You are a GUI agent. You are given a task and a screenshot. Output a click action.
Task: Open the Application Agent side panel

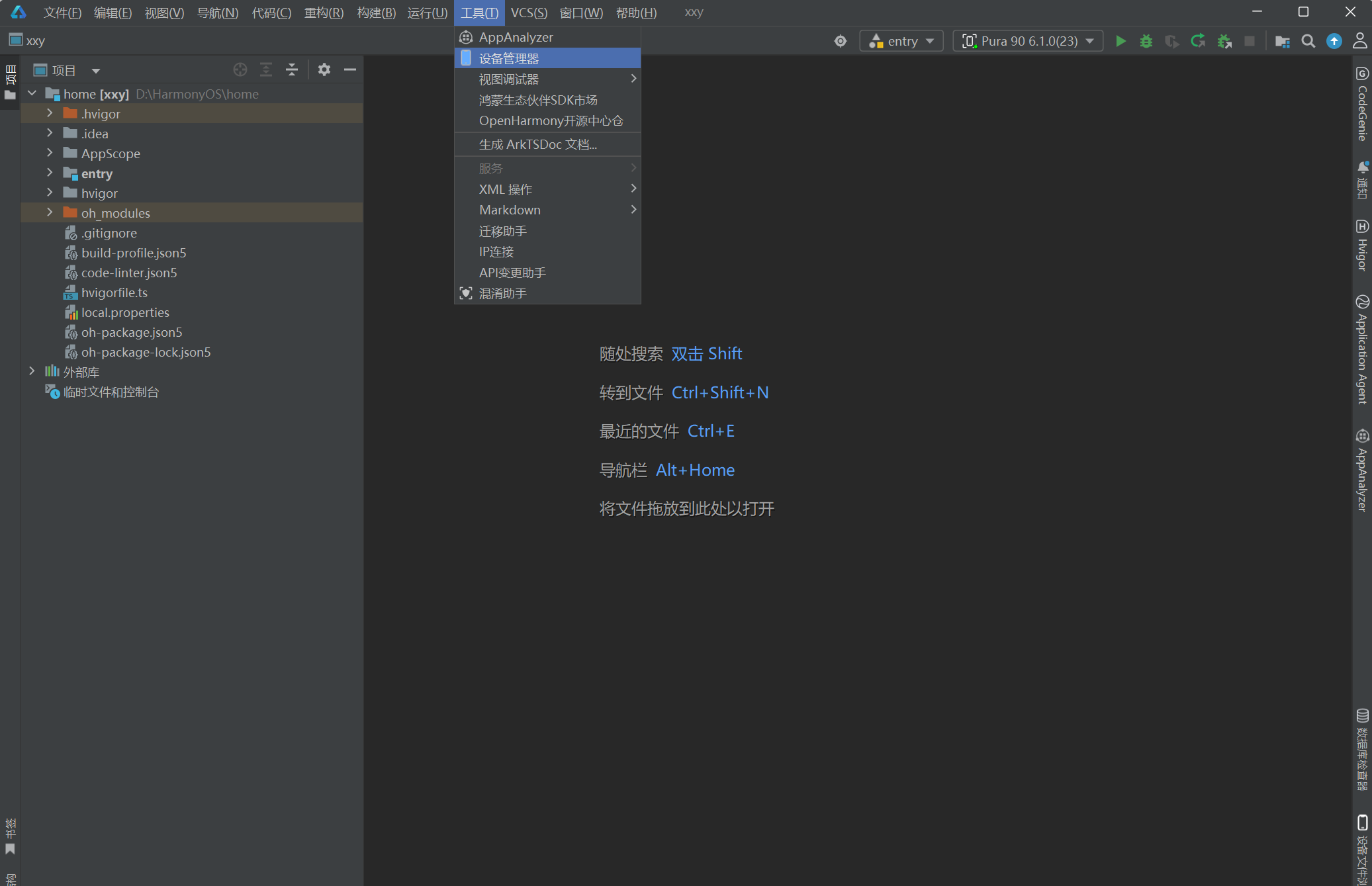1362,349
